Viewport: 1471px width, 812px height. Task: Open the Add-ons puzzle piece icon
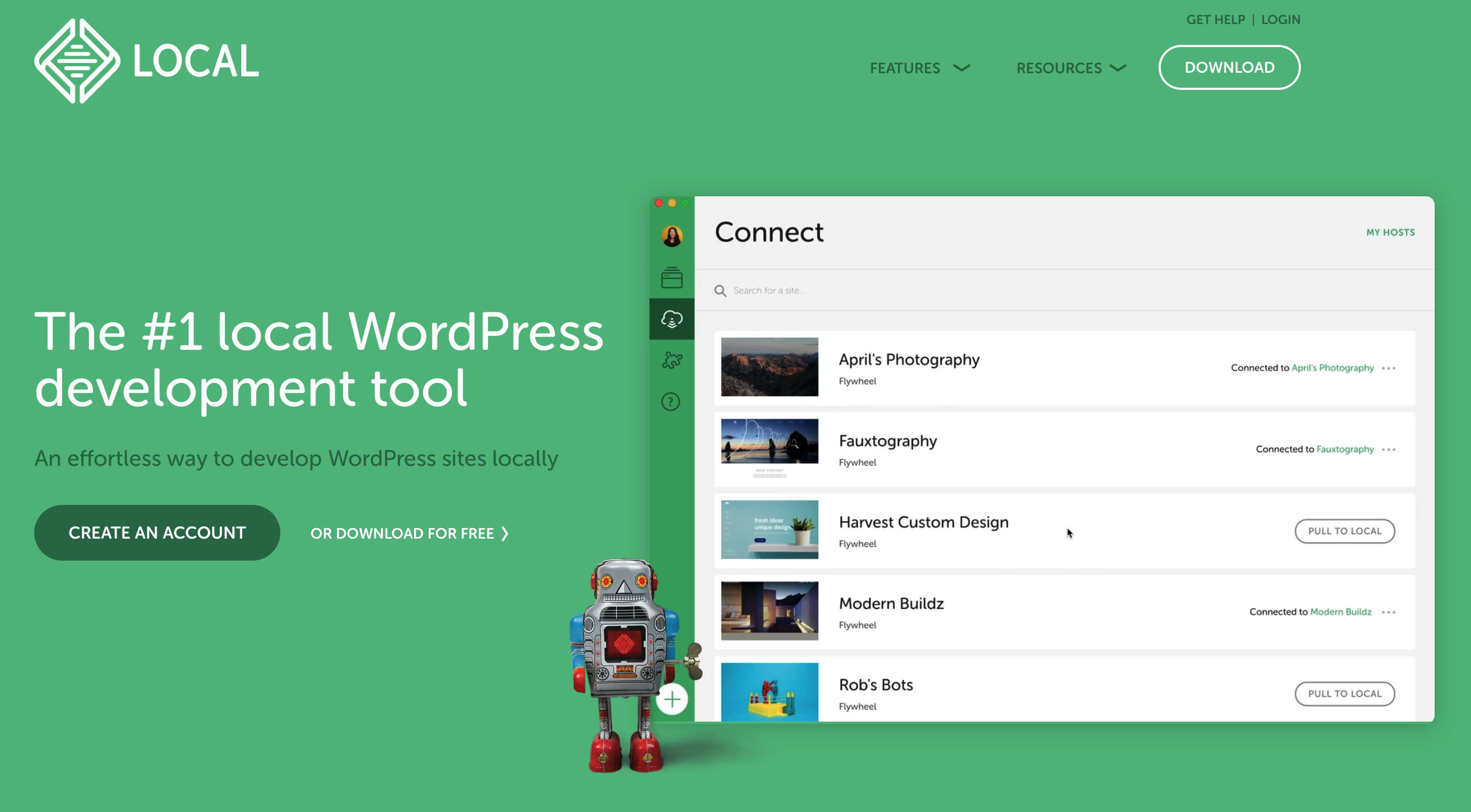(x=671, y=360)
